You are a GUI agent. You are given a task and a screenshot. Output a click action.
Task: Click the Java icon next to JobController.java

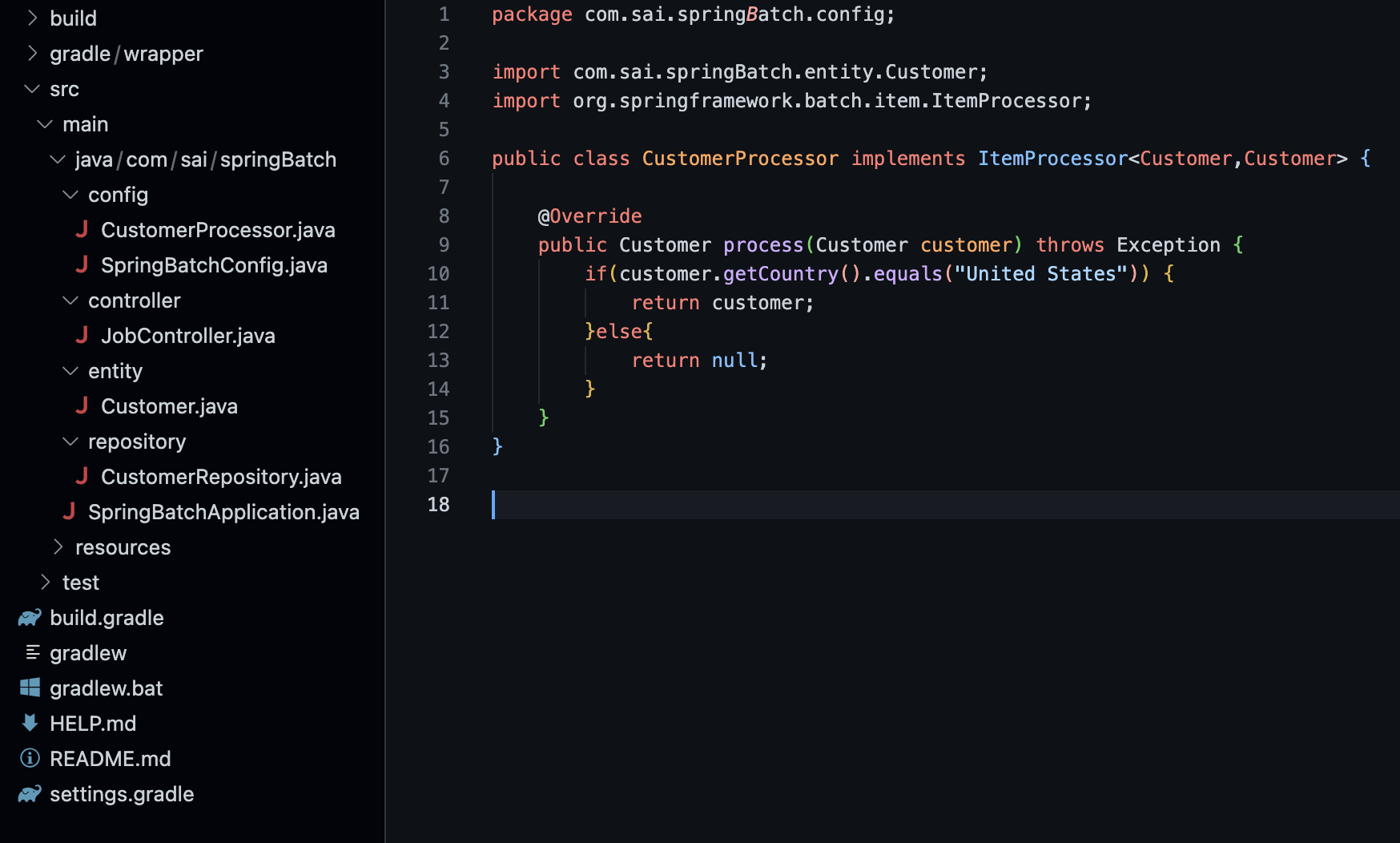(x=82, y=335)
